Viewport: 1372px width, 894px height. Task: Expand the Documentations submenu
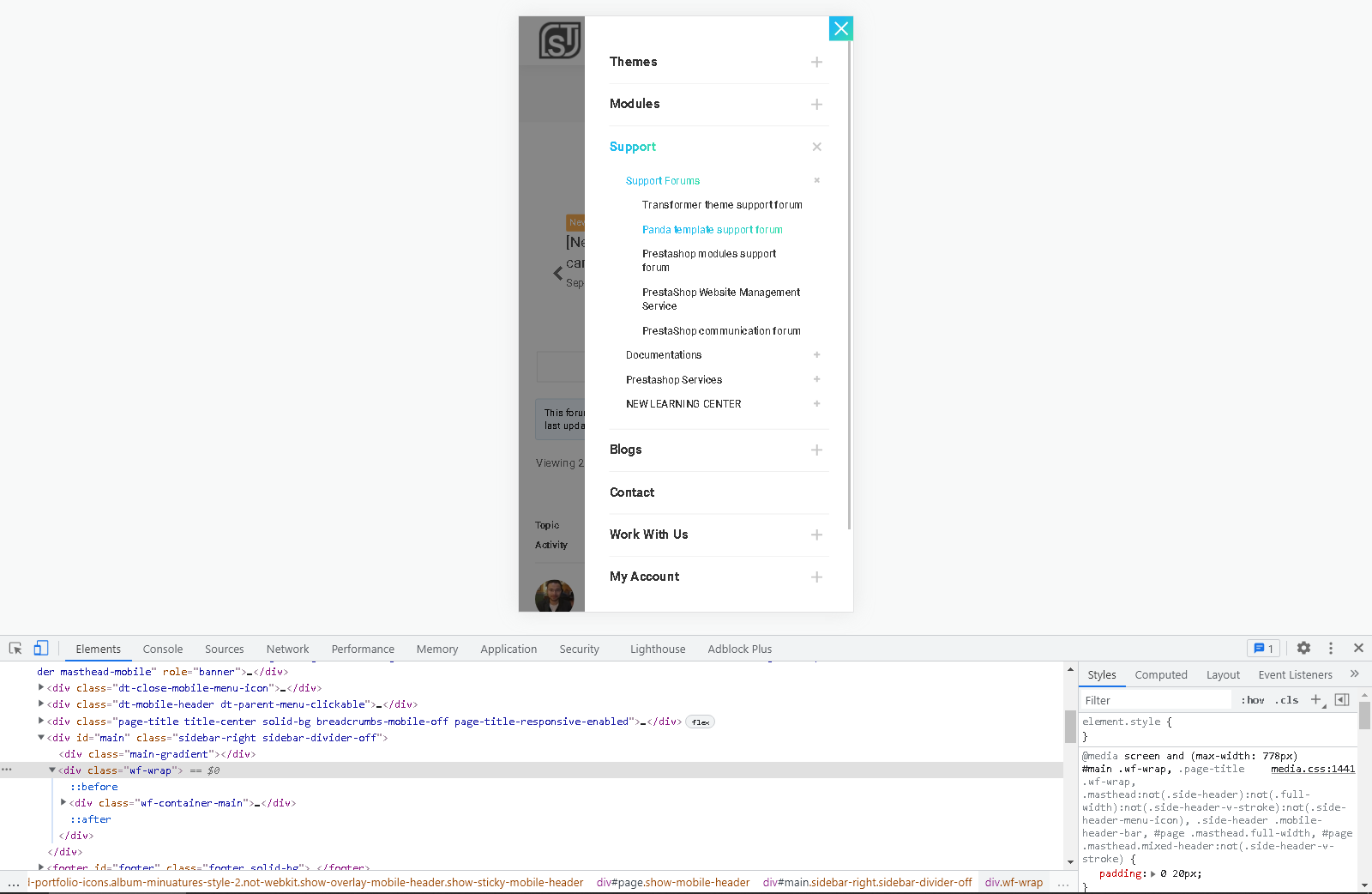(x=817, y=354)
